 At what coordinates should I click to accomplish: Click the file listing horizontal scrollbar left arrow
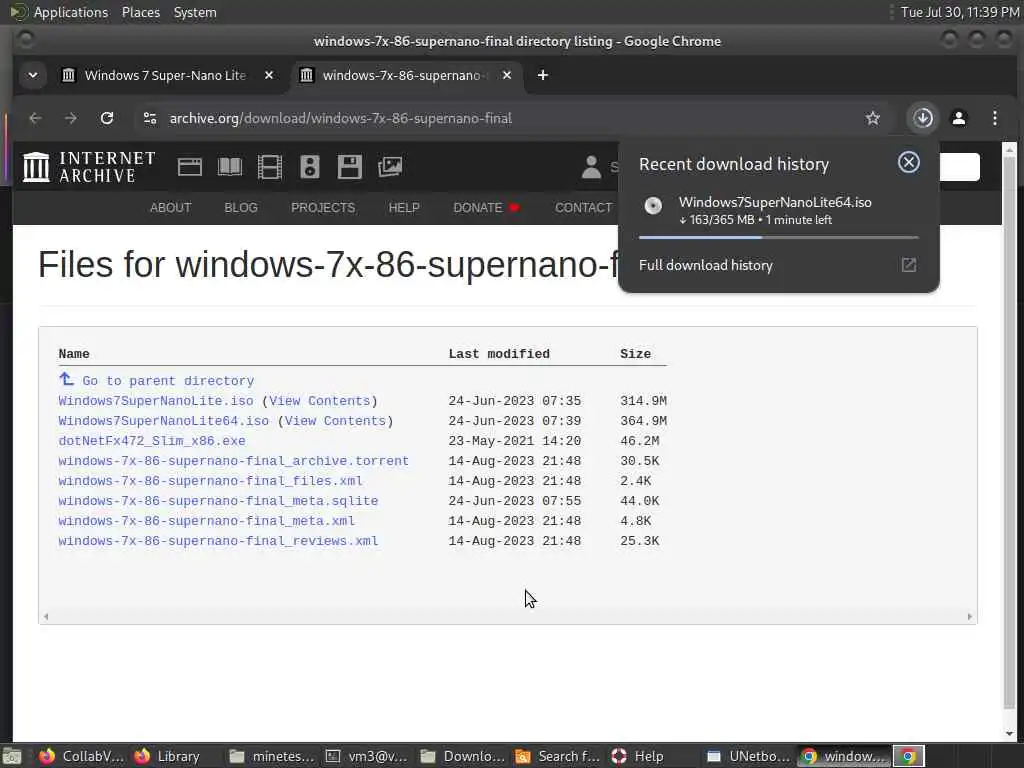click(46, 616)
